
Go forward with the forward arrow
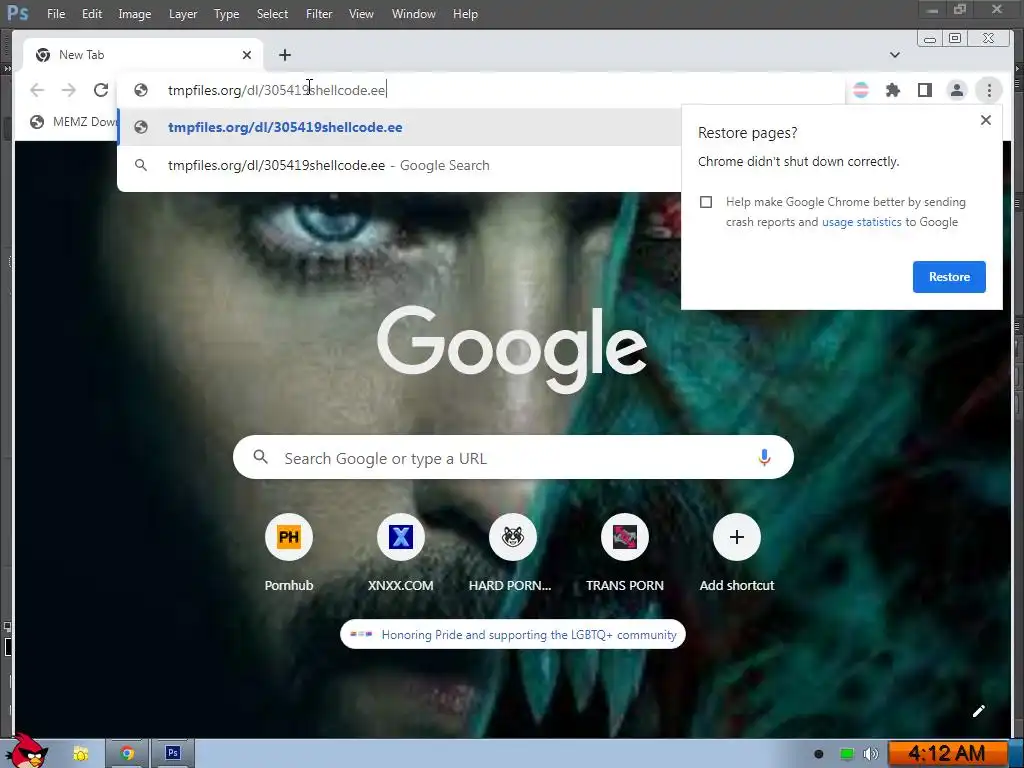pos(69,90)
